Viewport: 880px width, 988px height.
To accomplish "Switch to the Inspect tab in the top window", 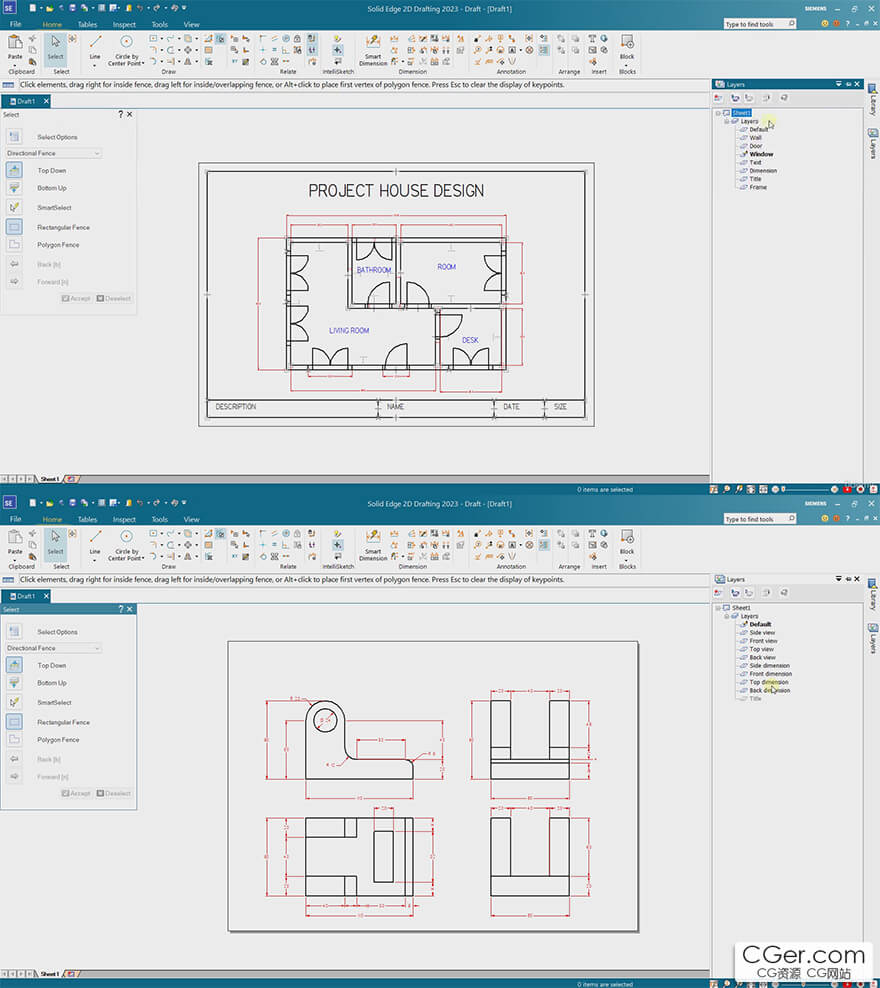I will [124, 25].
